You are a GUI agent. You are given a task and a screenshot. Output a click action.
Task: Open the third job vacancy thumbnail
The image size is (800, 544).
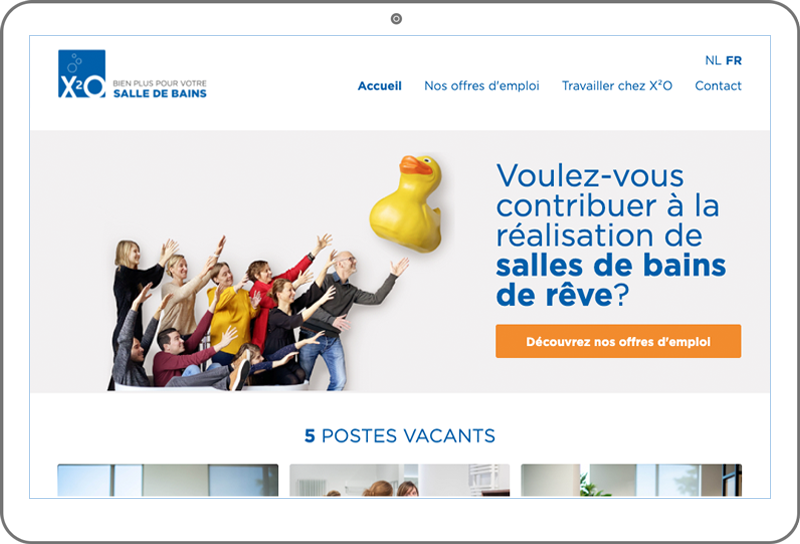pos(631,480)
